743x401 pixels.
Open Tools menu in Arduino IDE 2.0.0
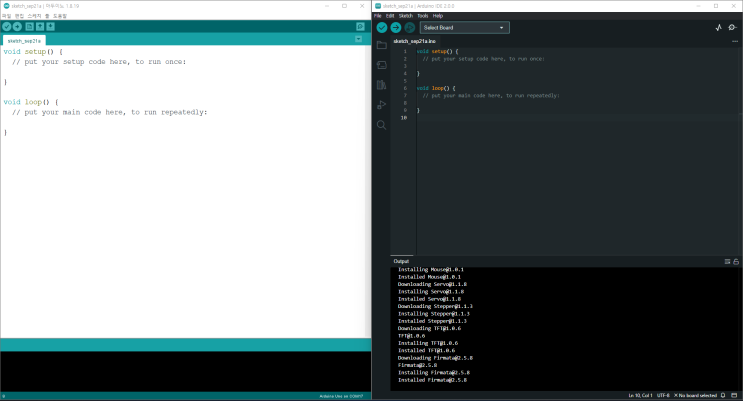[423, 16]
